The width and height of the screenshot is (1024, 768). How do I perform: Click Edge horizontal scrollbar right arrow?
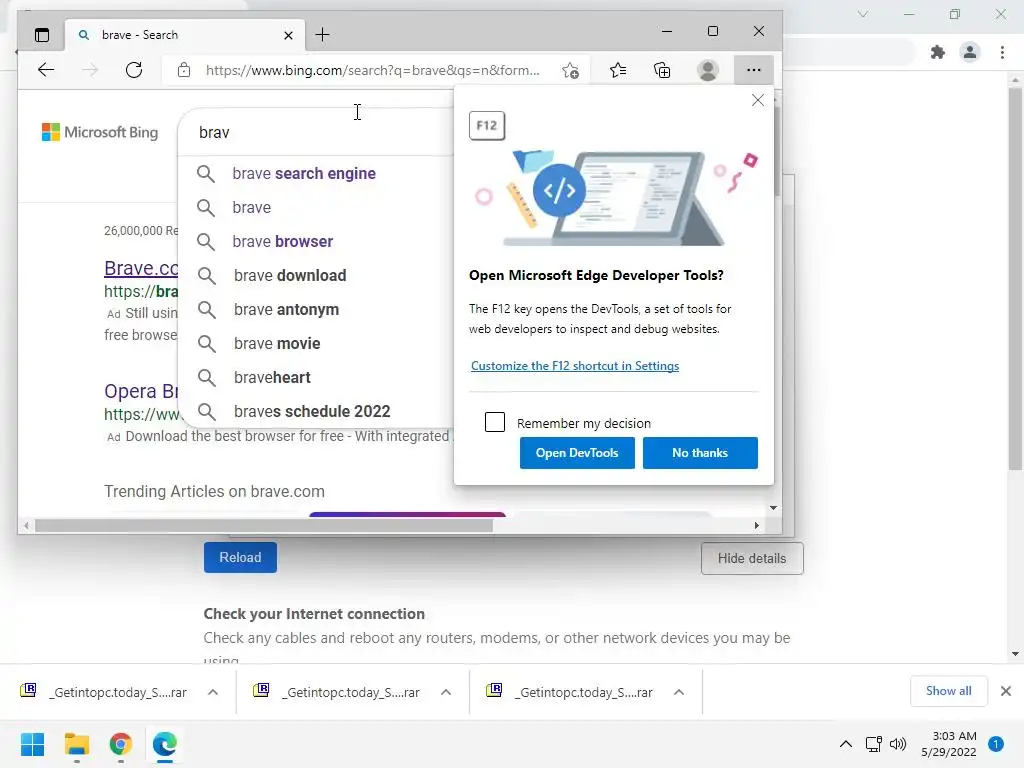point(757,526)
